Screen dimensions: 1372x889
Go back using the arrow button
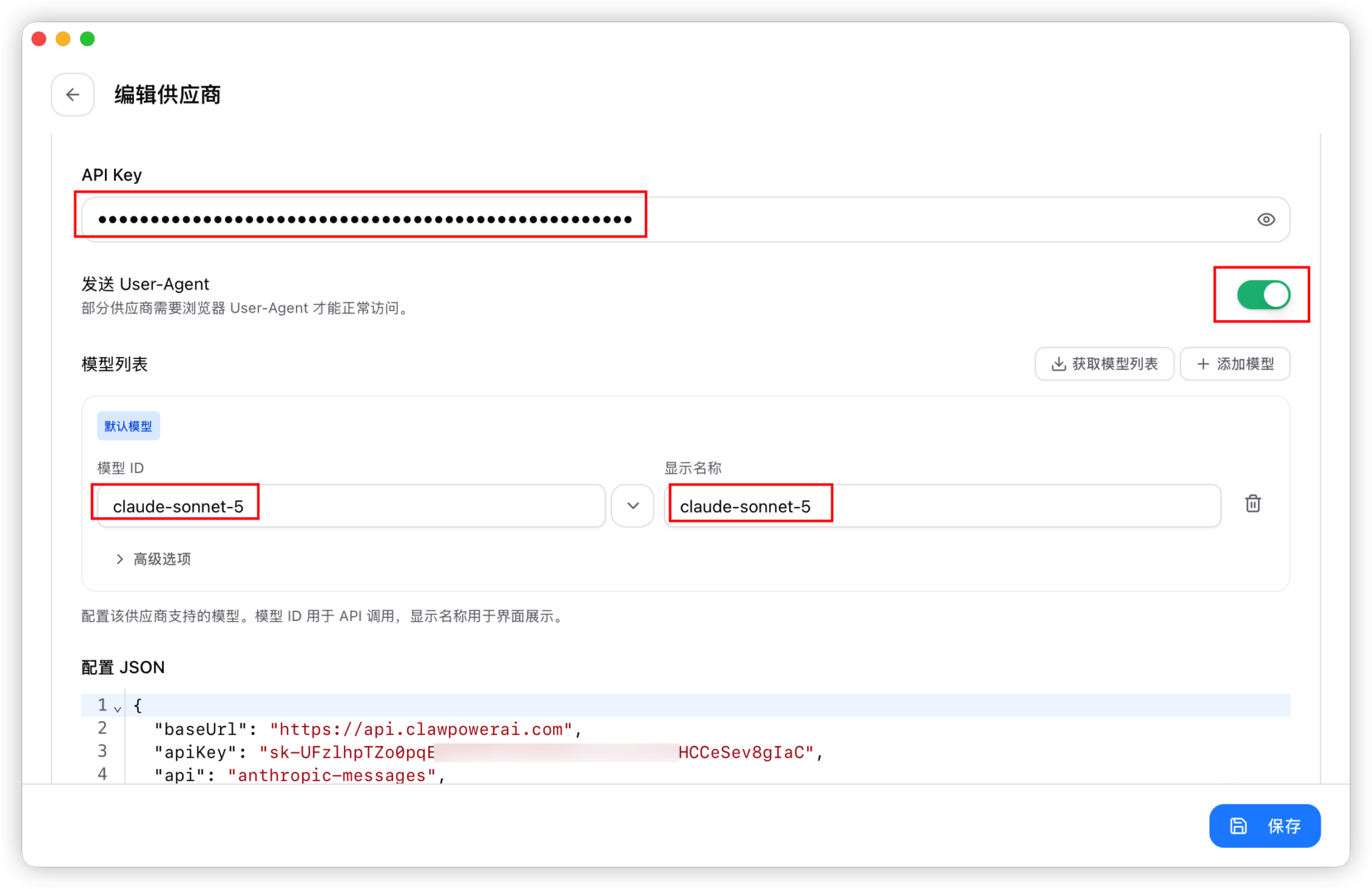[x=73, y=94]
